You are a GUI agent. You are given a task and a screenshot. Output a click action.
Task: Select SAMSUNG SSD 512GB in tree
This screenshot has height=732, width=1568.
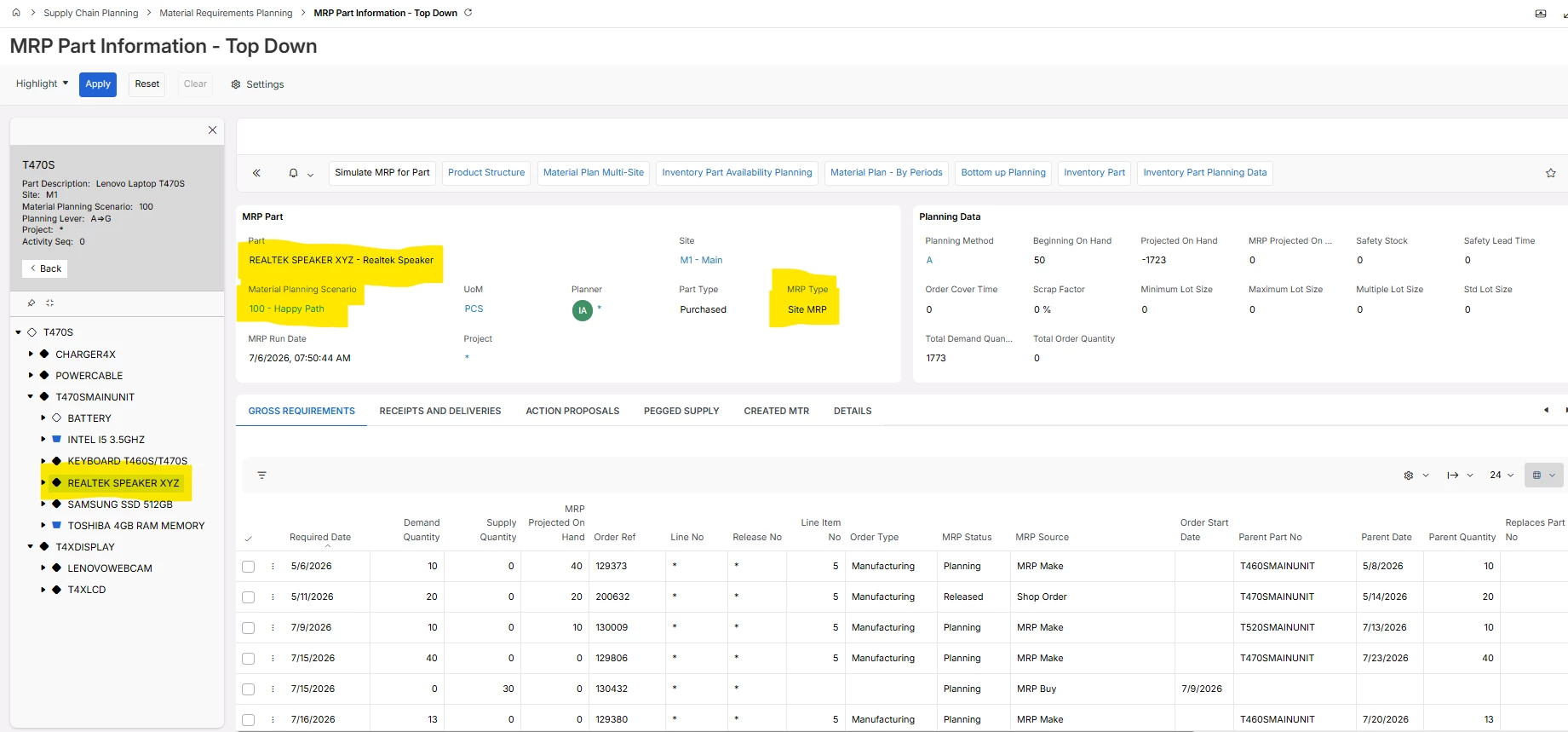tap(120, 504)
